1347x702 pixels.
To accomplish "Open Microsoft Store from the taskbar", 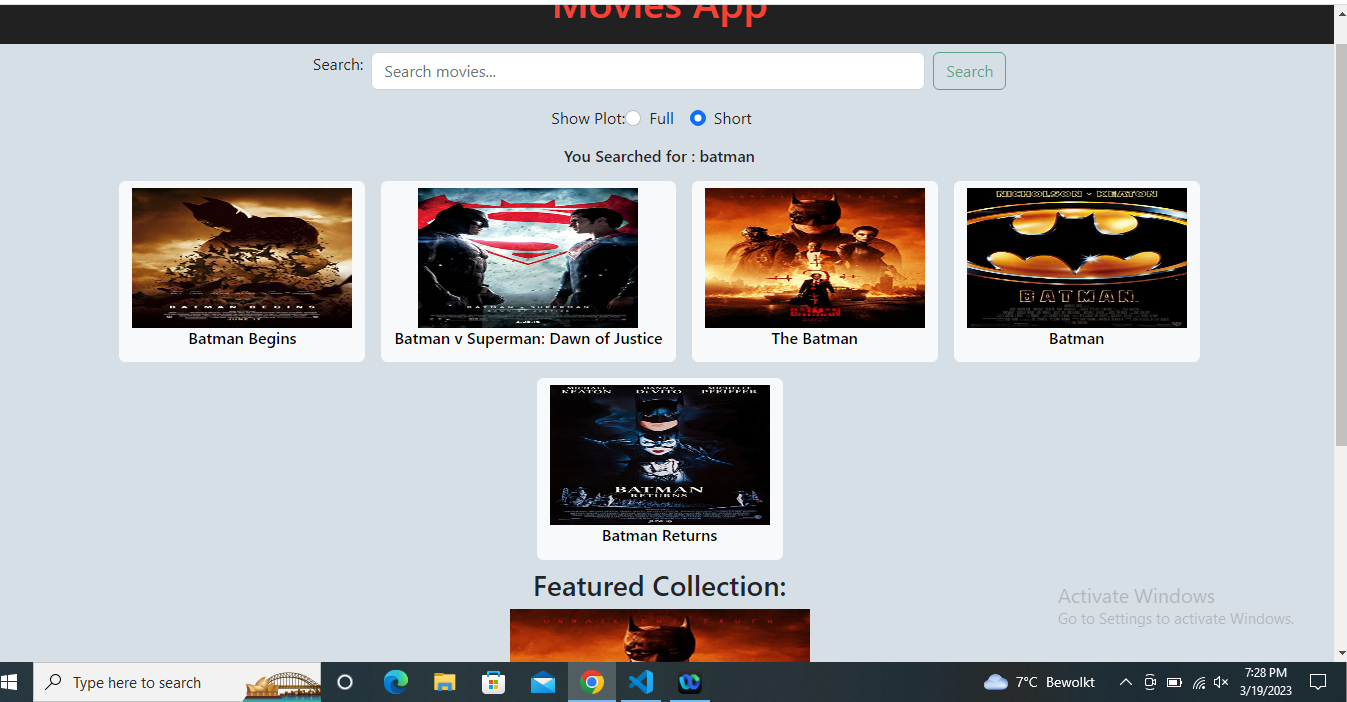I will click(494, 682).
